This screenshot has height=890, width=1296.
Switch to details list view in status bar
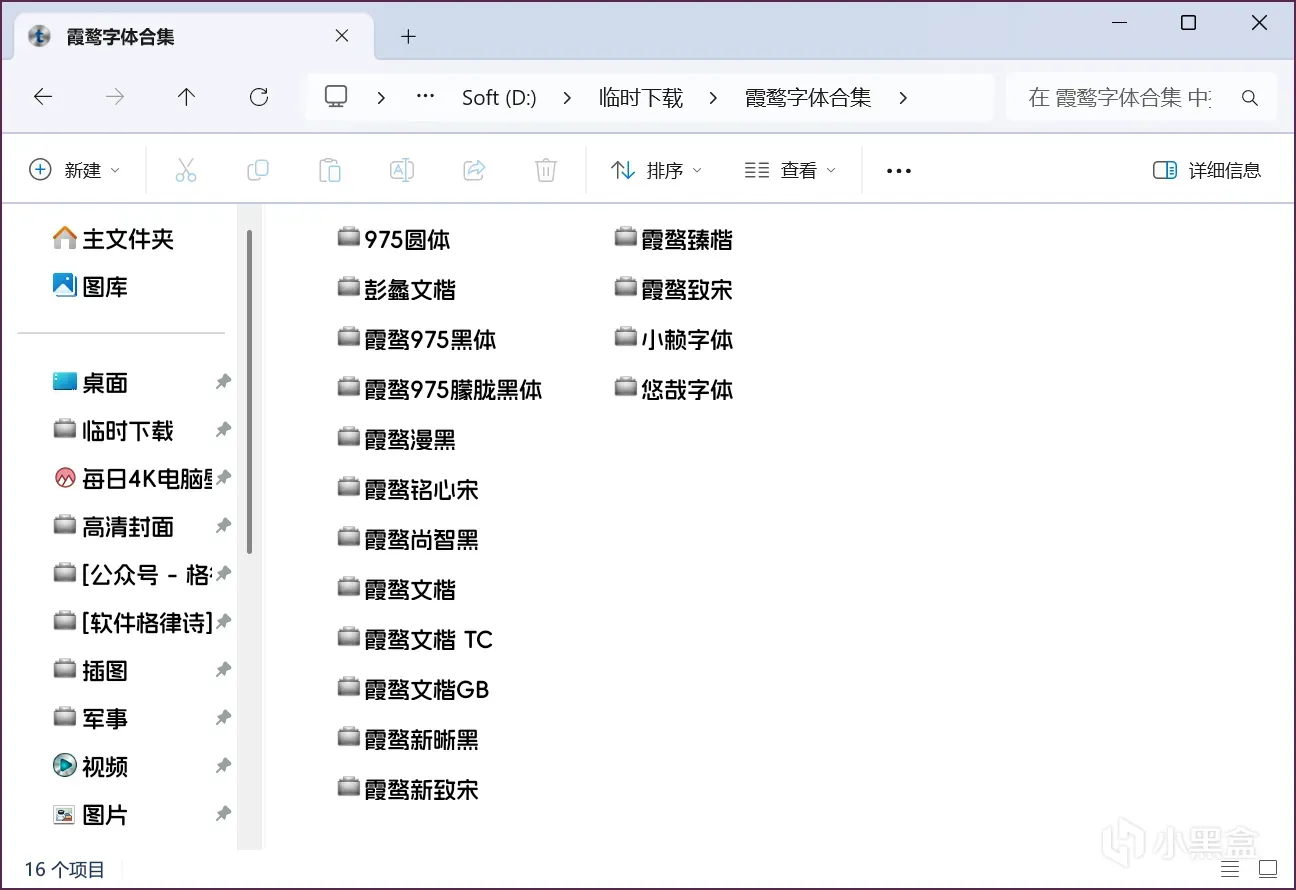pos(1230,869)
